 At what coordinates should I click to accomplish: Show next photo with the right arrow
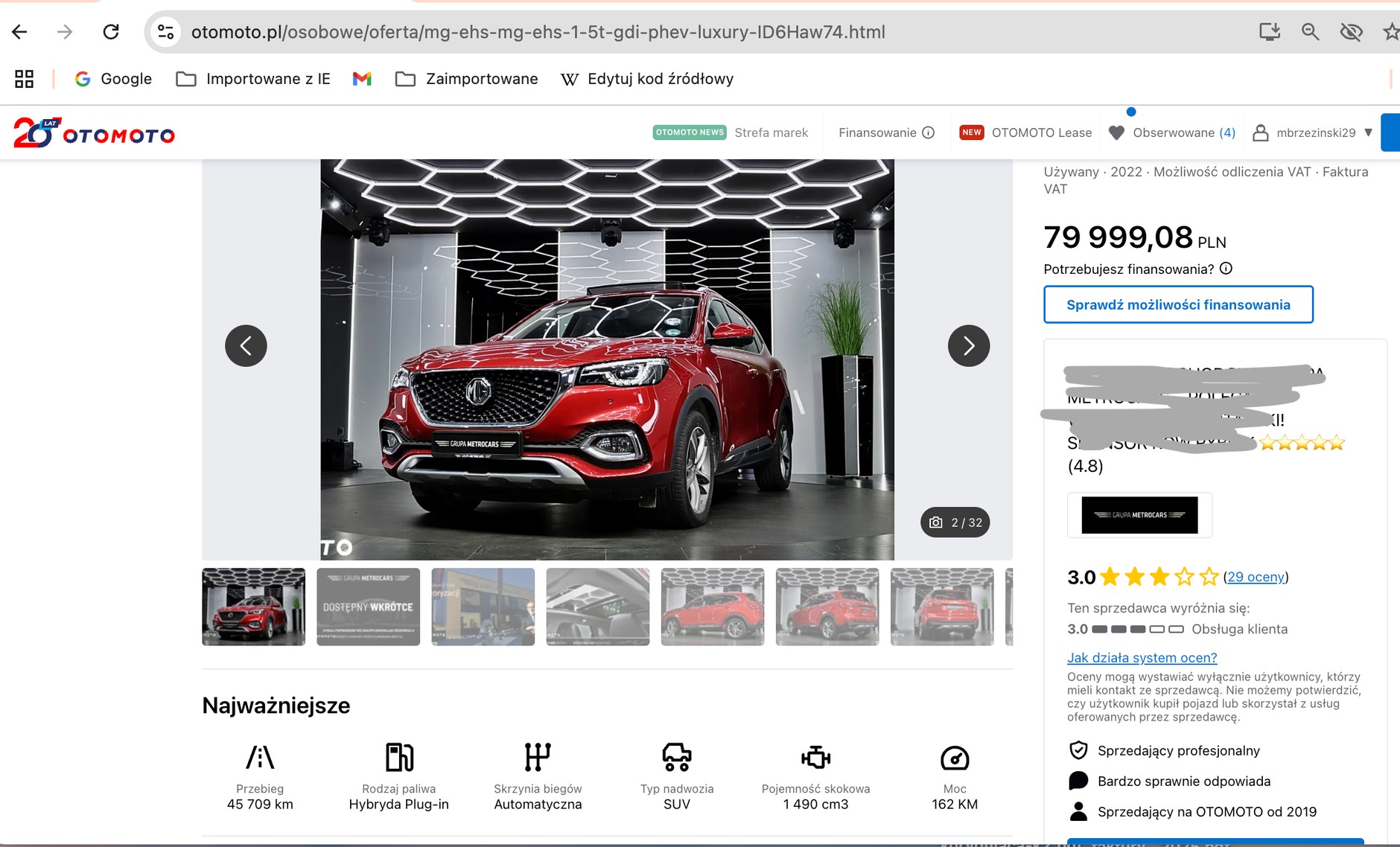pyautogui.click(x=968, y=346)
